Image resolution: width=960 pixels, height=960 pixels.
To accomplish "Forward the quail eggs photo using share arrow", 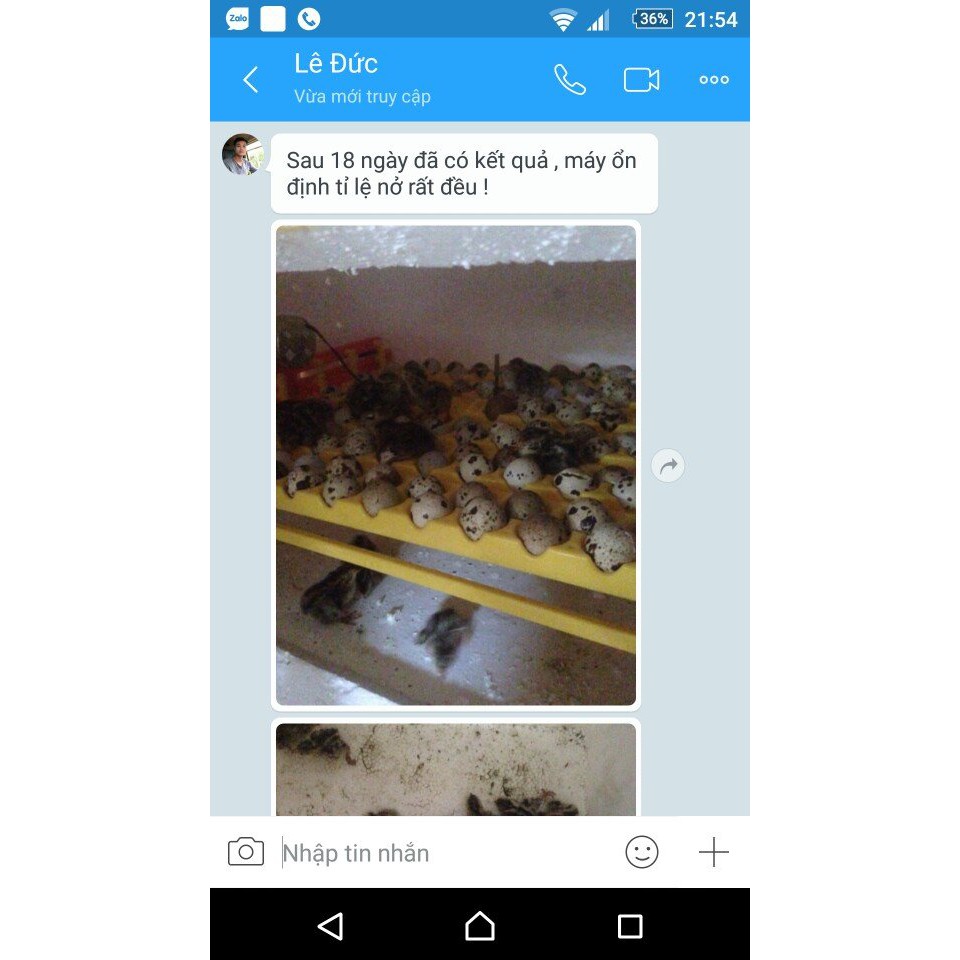I will click(668, 465).
